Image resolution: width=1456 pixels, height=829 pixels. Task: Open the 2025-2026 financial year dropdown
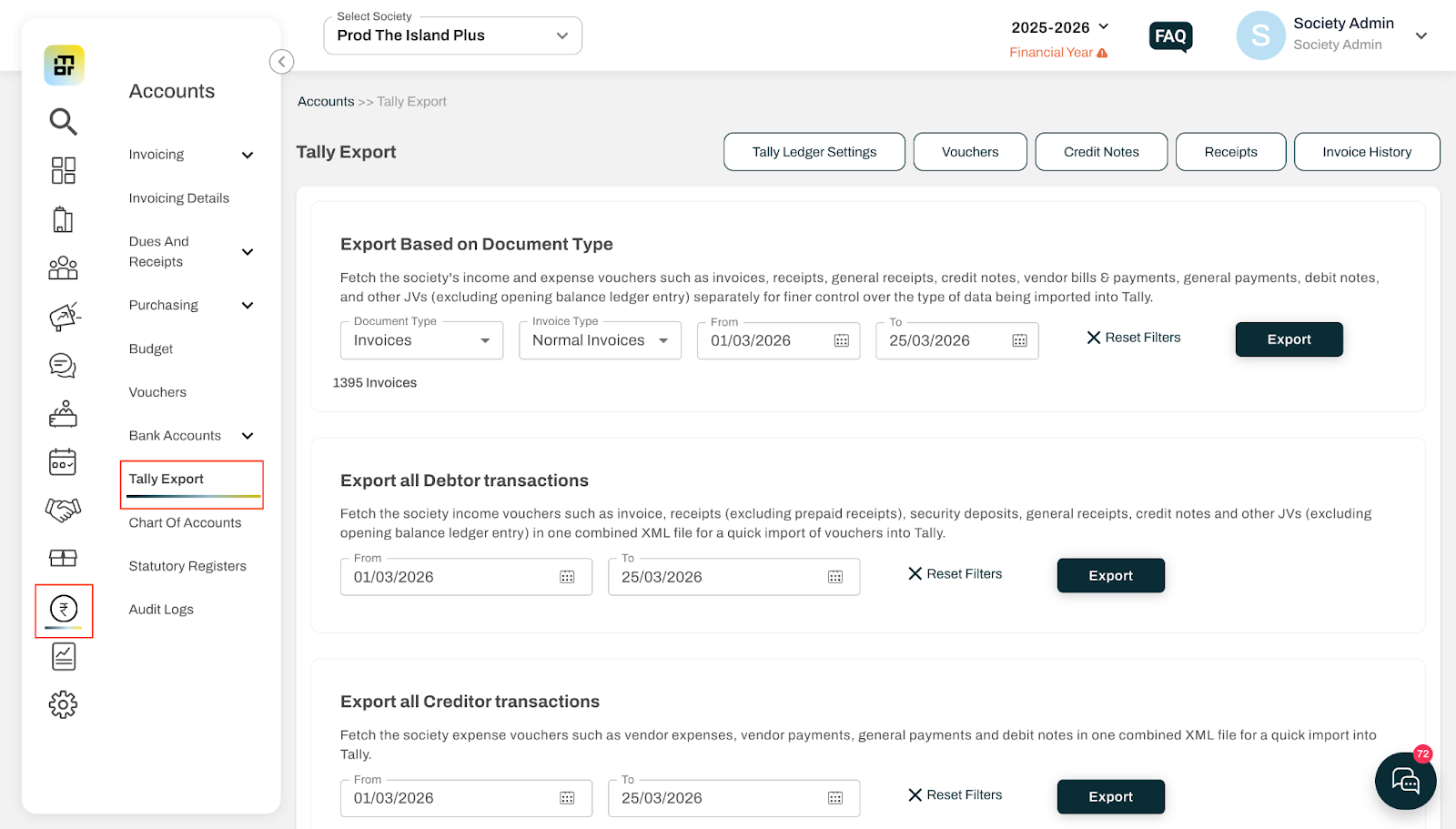pyautogui.click(x=1060, y=27)
